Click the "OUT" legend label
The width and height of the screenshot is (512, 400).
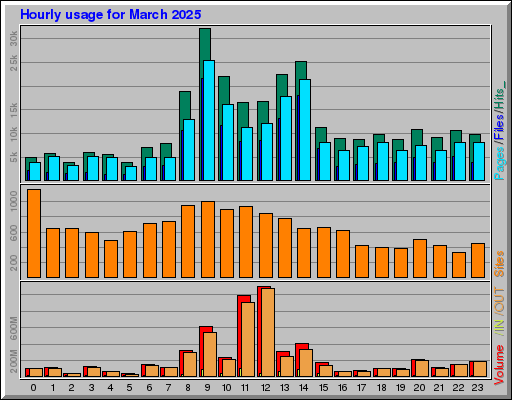pos(499,300)
